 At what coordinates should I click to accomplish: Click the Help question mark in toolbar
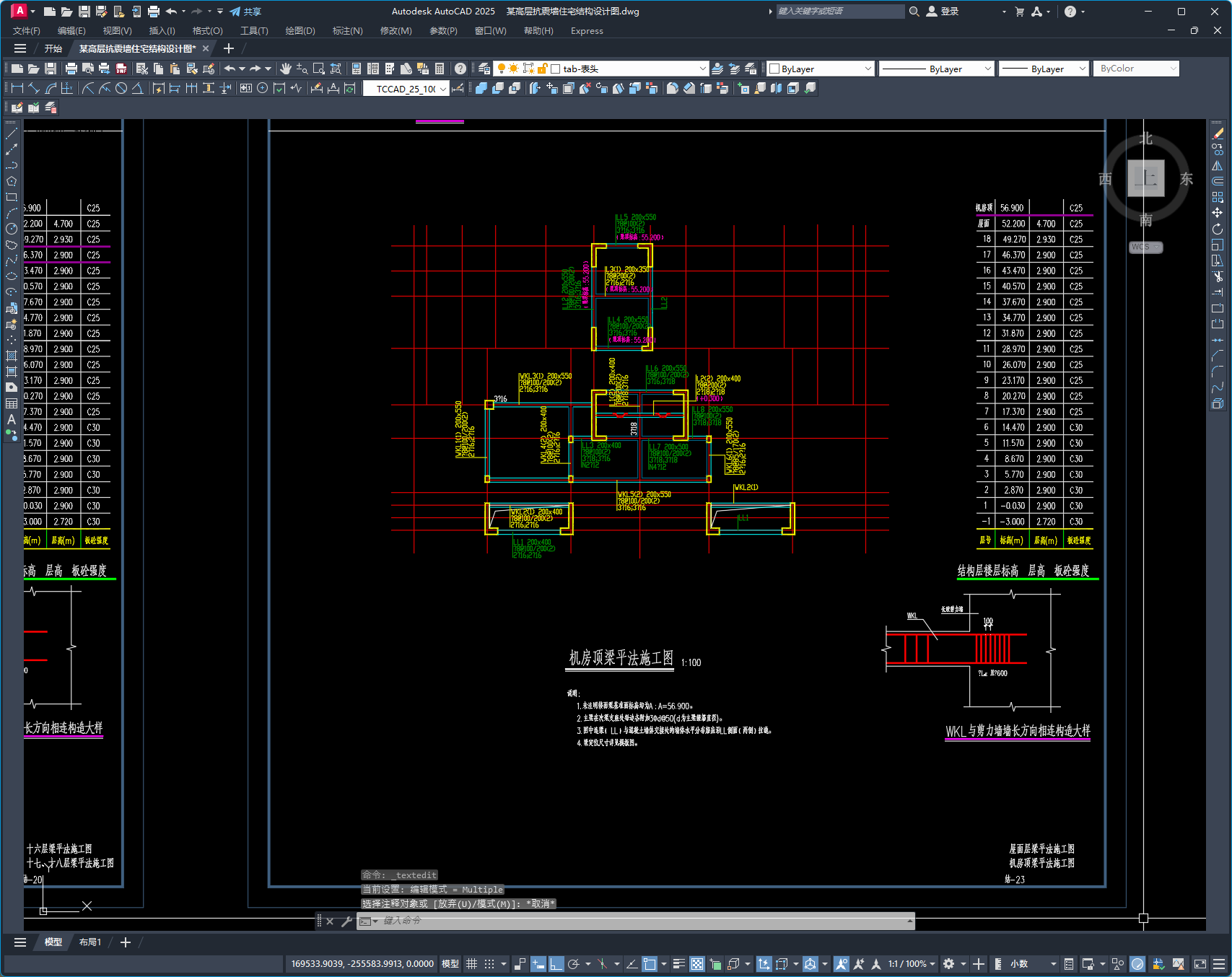point(460,69)
